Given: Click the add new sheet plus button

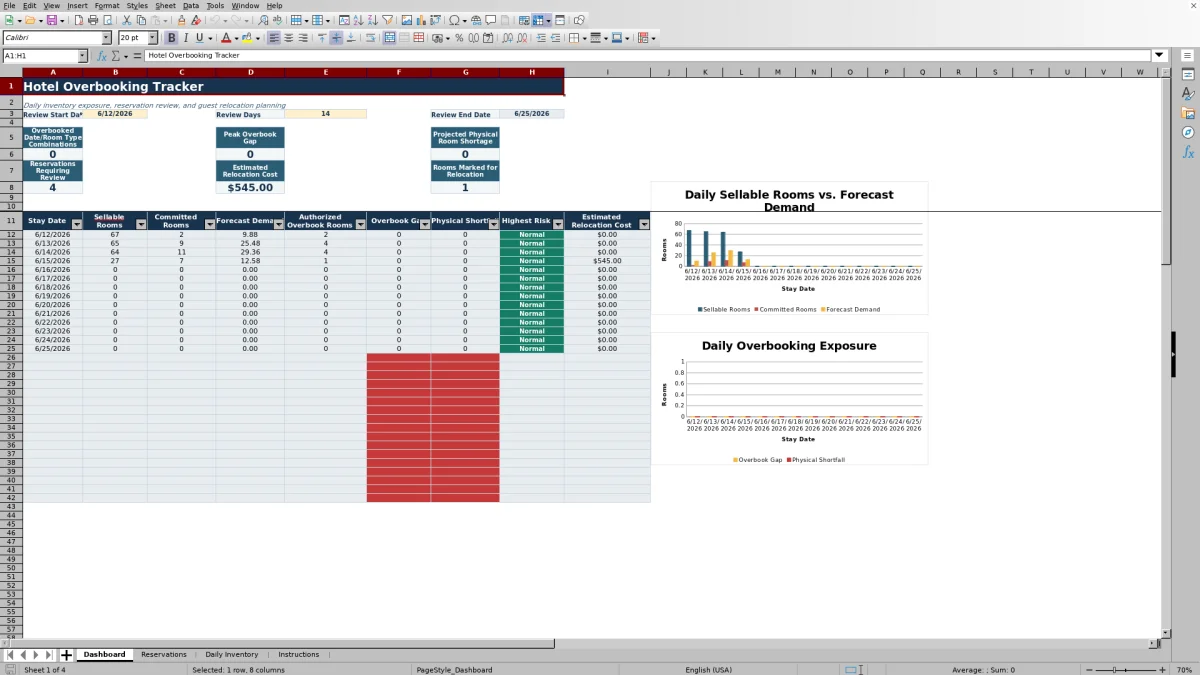Looking at the screenshot, I should pyautogui.click(x=67, y=655).
